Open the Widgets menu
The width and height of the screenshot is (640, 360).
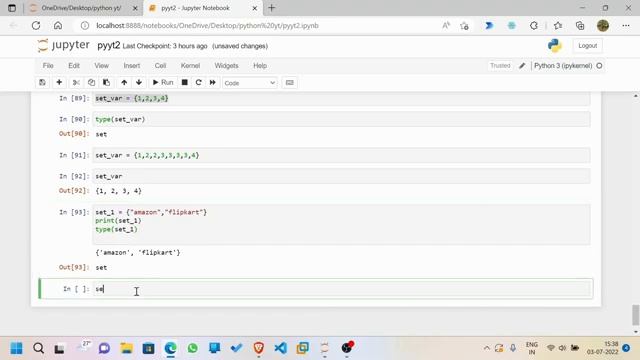coord(226,66)
